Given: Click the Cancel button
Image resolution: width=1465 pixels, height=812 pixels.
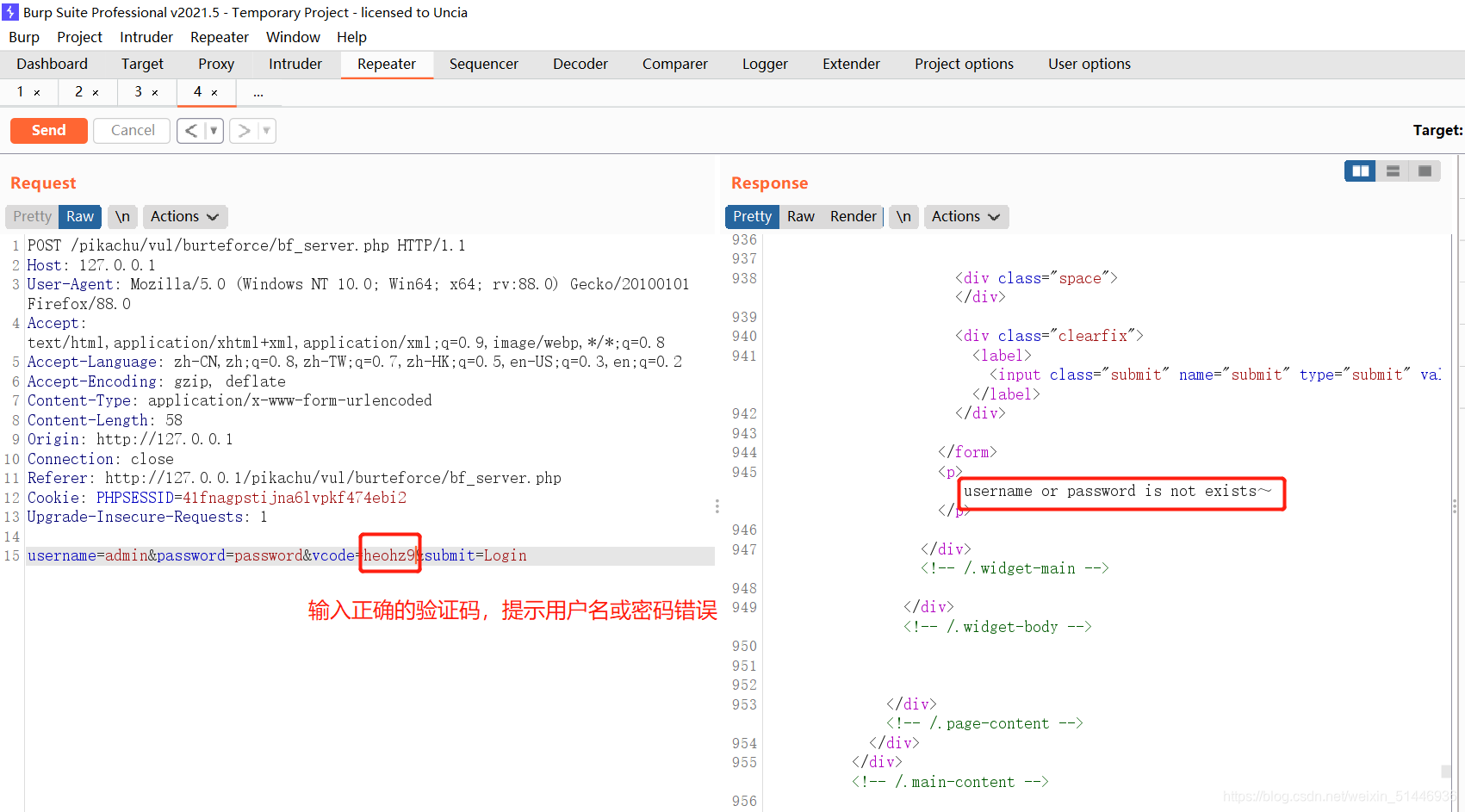Looking at the screenshot, I should (133, 131).
